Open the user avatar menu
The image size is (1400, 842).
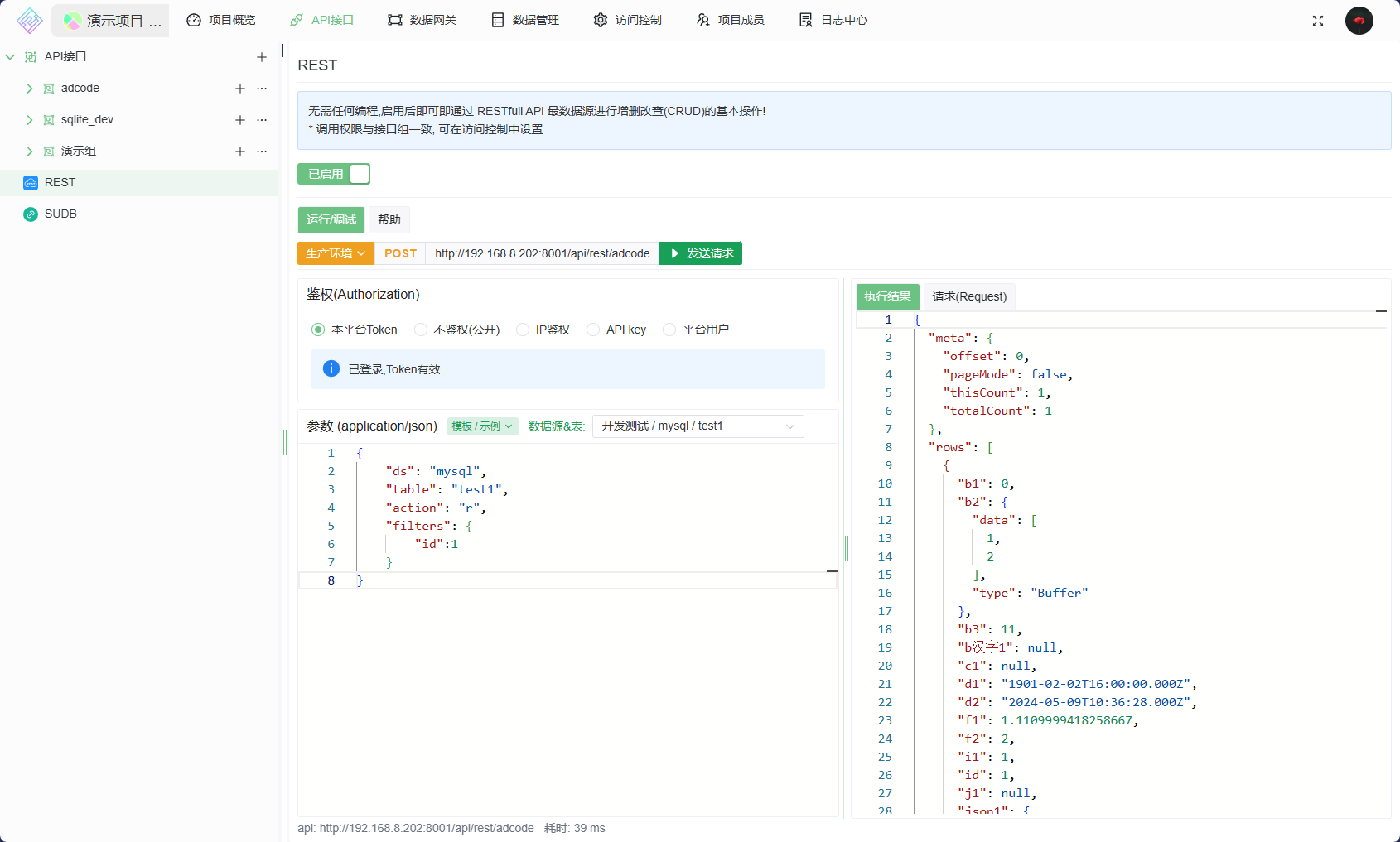point(1359,21)
